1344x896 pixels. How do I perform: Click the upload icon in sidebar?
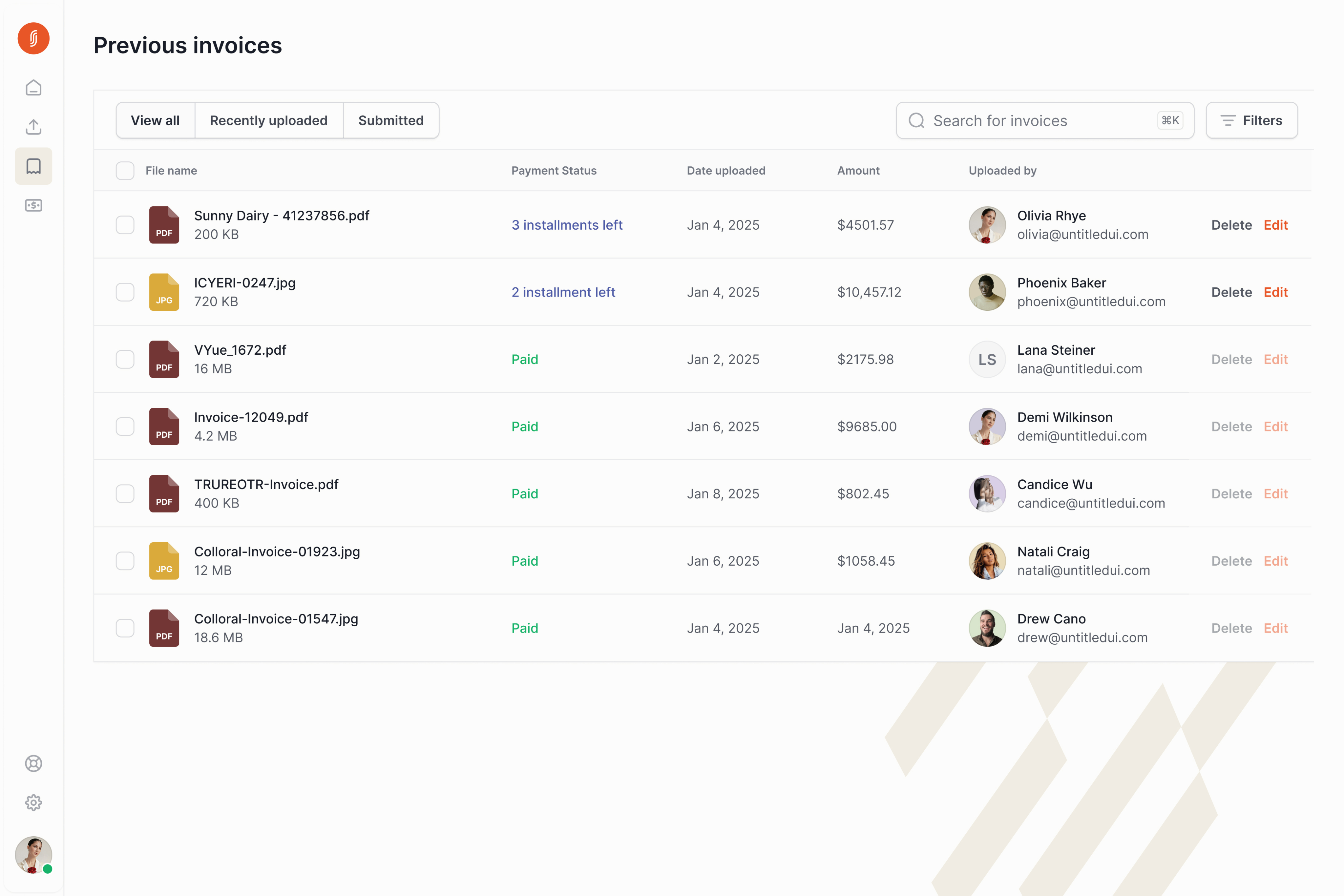(x=33, y=127)
